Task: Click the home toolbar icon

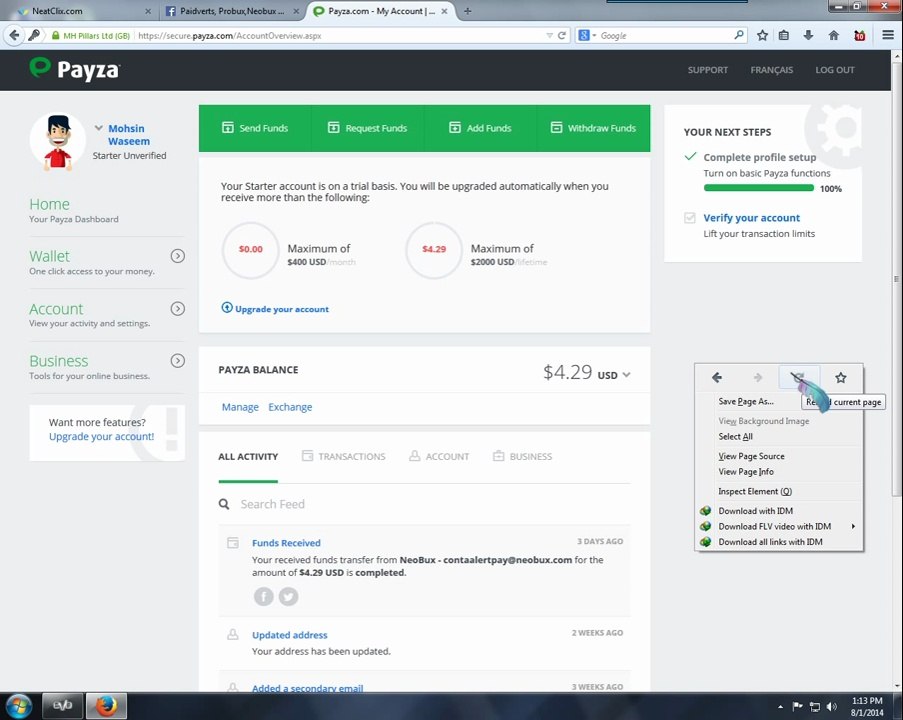Action: 833,35
